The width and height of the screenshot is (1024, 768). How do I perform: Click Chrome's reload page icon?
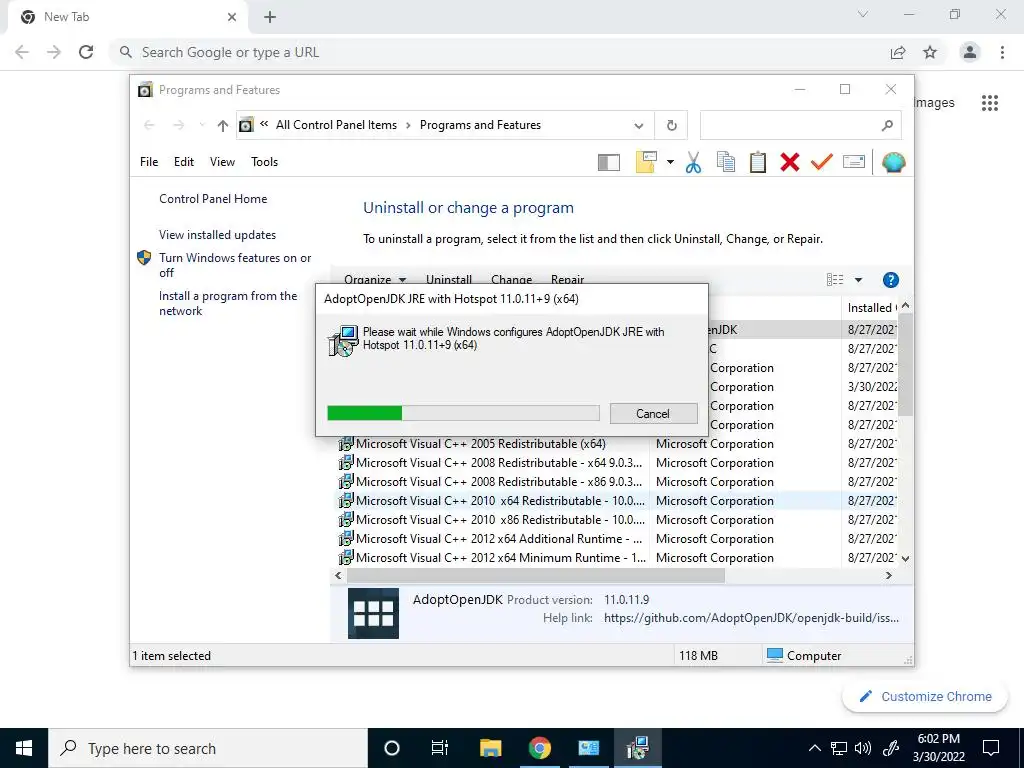(x=86, y=52)
